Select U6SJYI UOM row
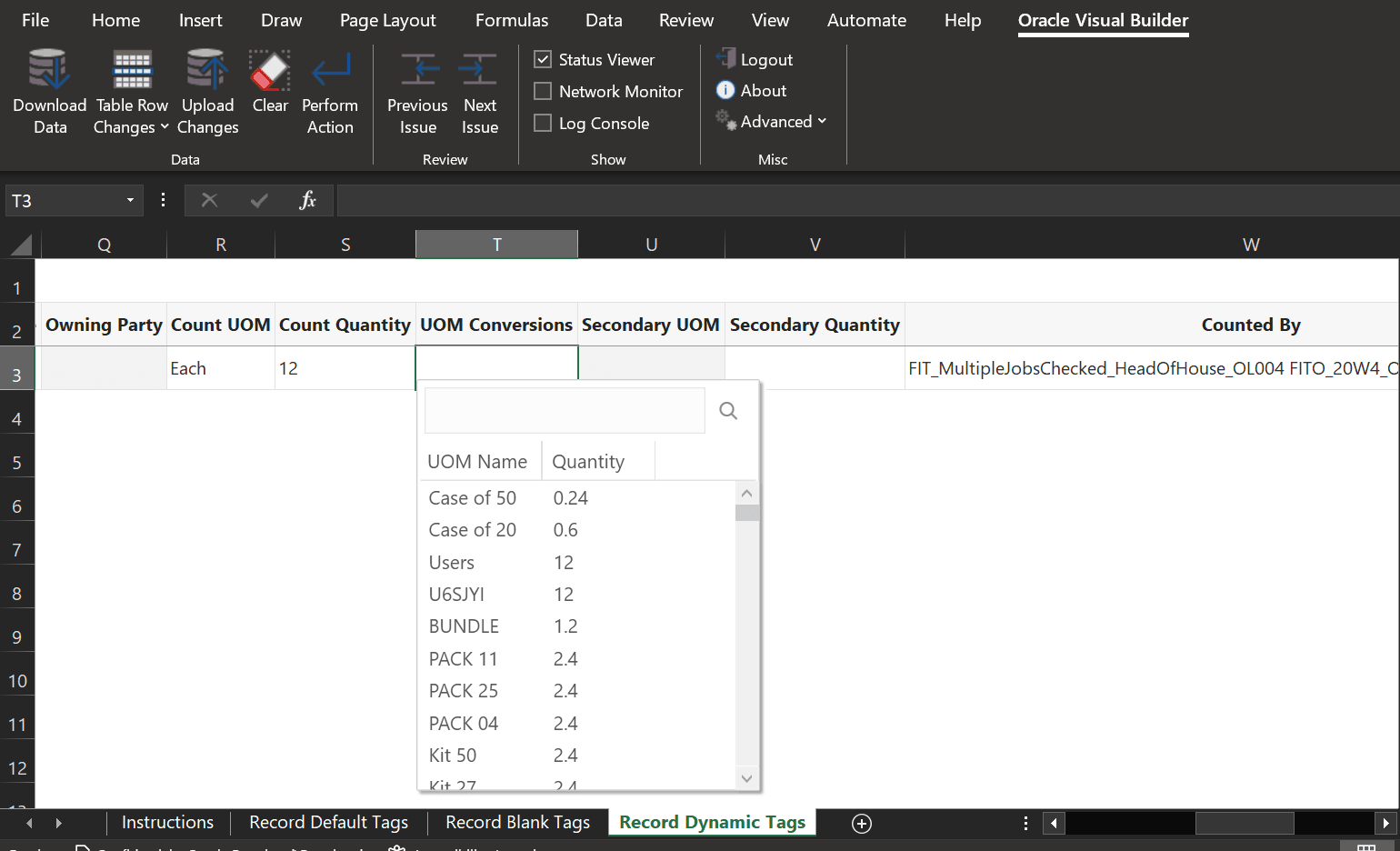The image size is (1400, 851). (576, 594)
